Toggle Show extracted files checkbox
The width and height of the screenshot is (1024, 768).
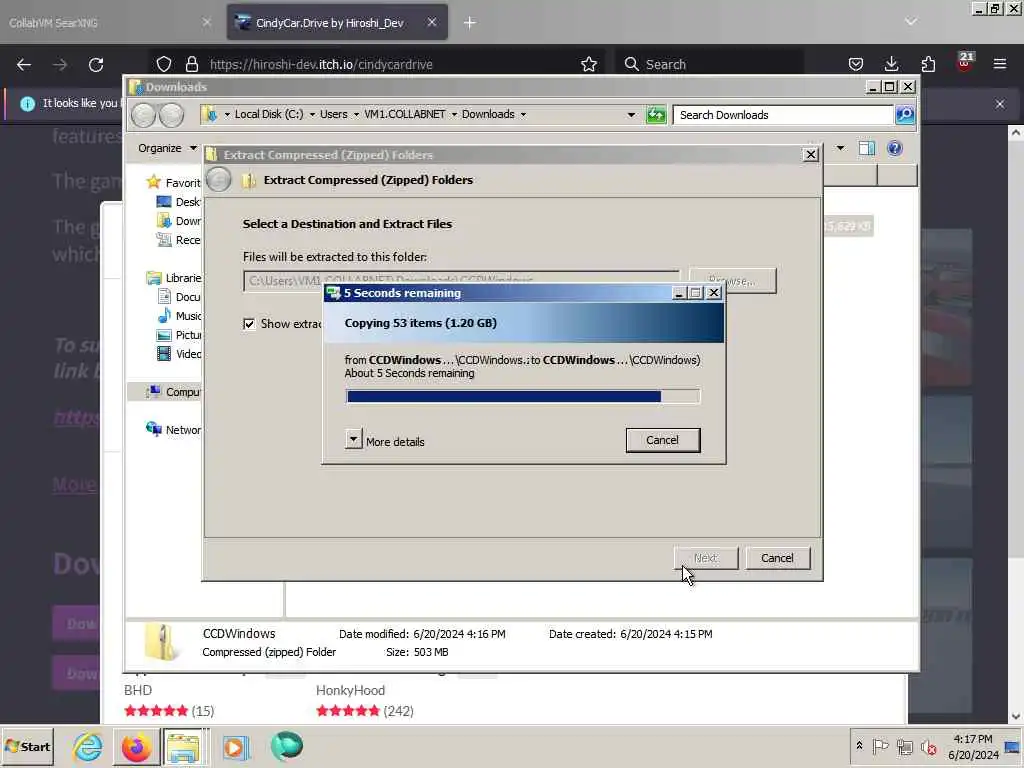point(249,324)
